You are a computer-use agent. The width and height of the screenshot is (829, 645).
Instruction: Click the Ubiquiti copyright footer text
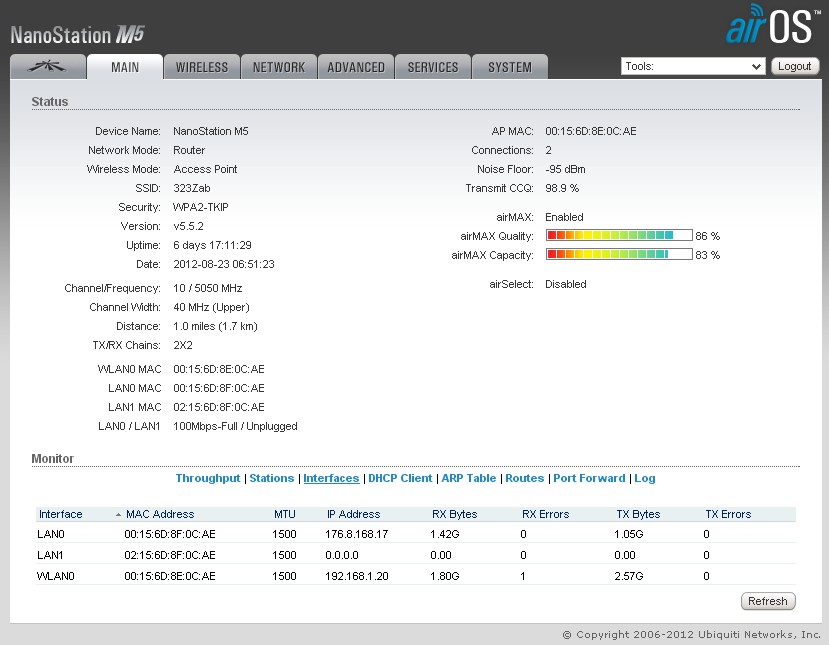(x=692, y=634)
